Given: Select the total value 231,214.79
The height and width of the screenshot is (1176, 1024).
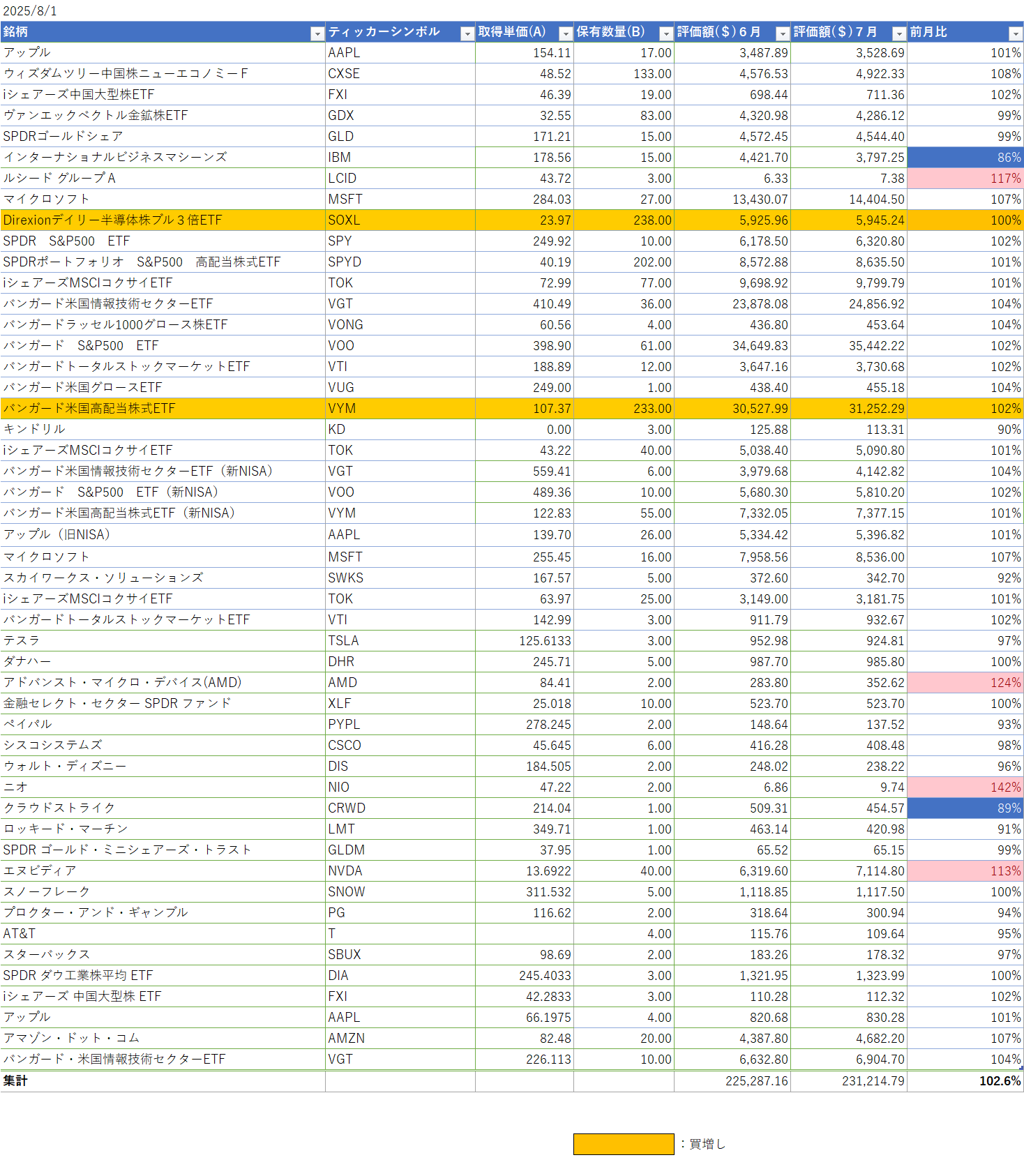Looking at the screenshot, I should [x=849, y=1081].
